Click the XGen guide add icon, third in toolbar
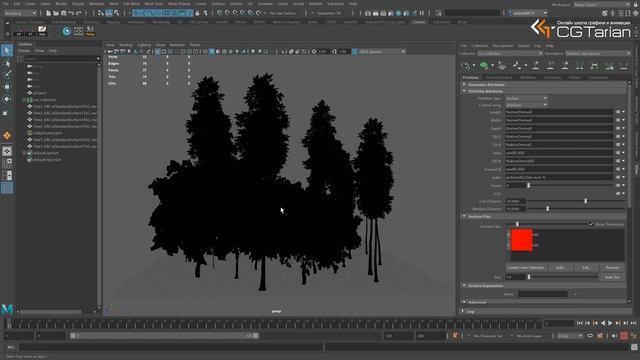The image size is (640, 360). pos(502,65)
